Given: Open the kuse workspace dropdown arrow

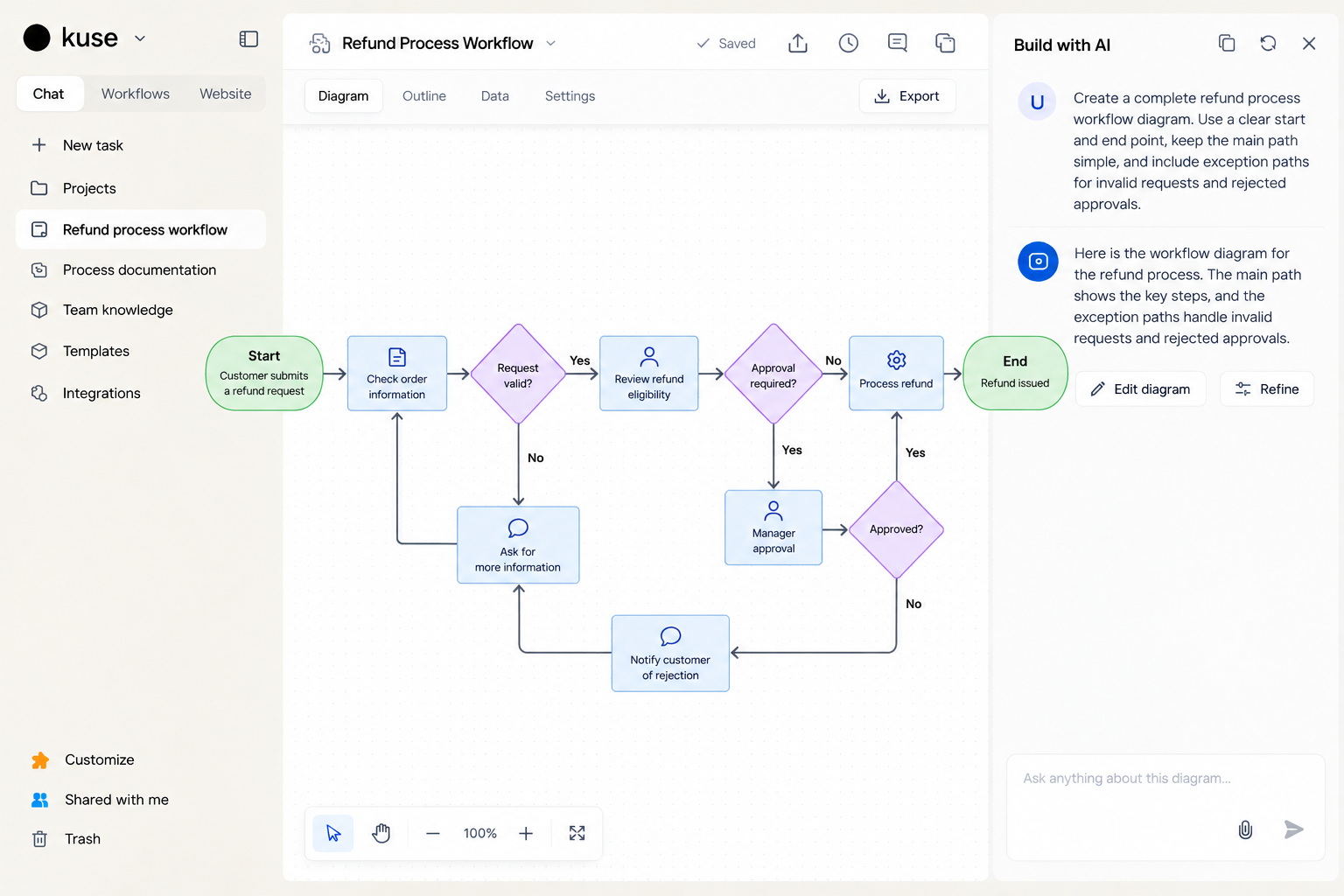Looking at the screenshot, I should [x=140, y=38].
